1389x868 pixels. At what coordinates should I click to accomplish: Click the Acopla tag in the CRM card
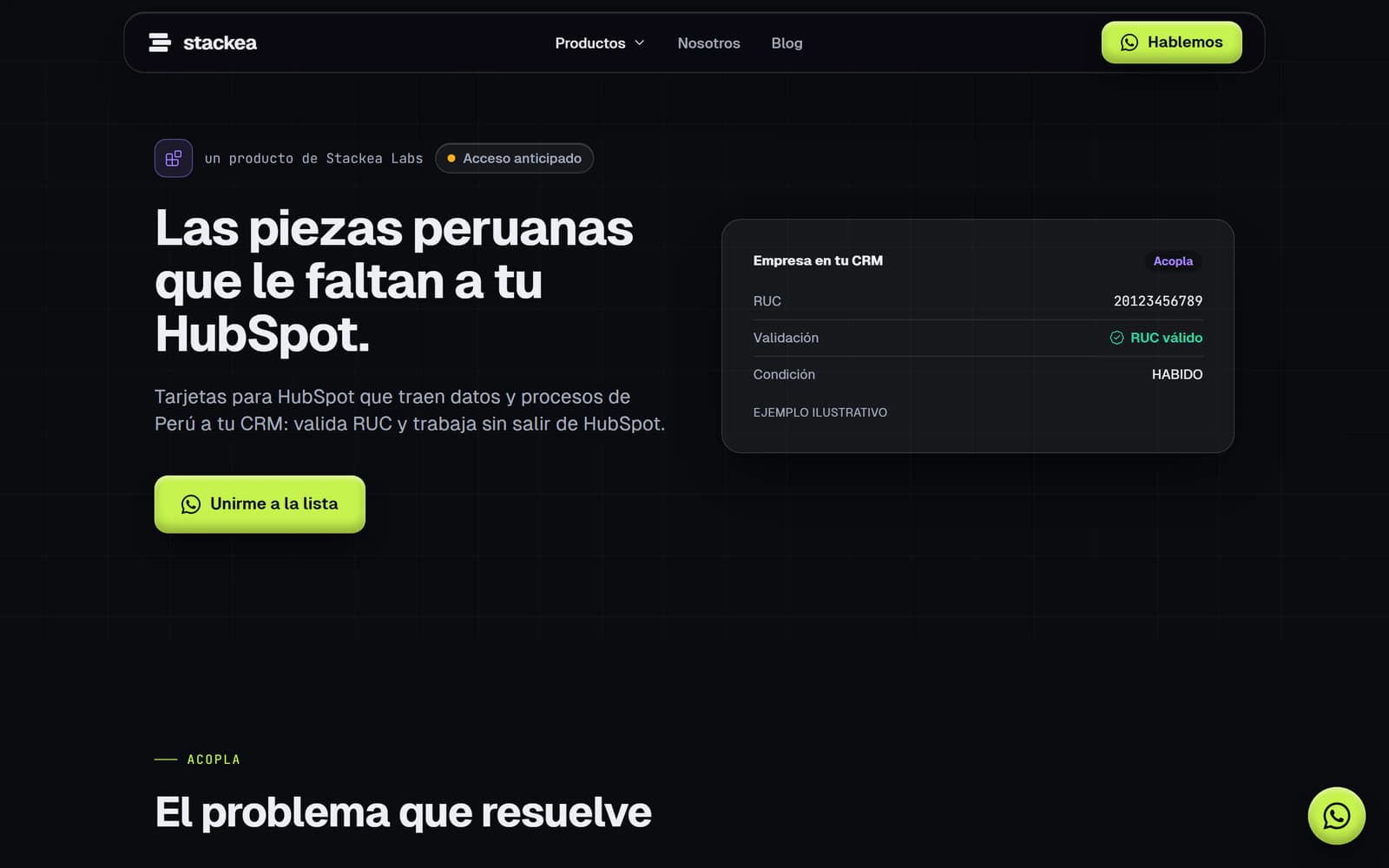1173,261
